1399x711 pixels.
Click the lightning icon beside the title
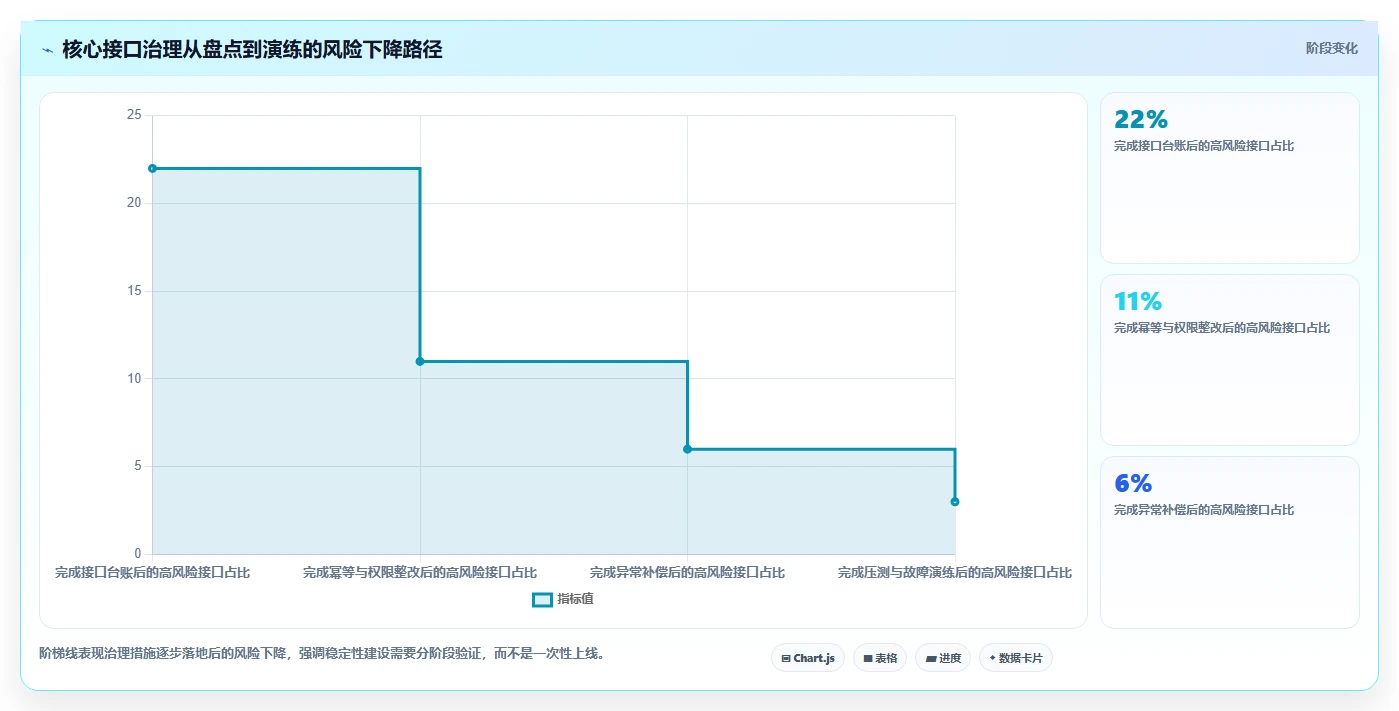[x=47, y=50]
